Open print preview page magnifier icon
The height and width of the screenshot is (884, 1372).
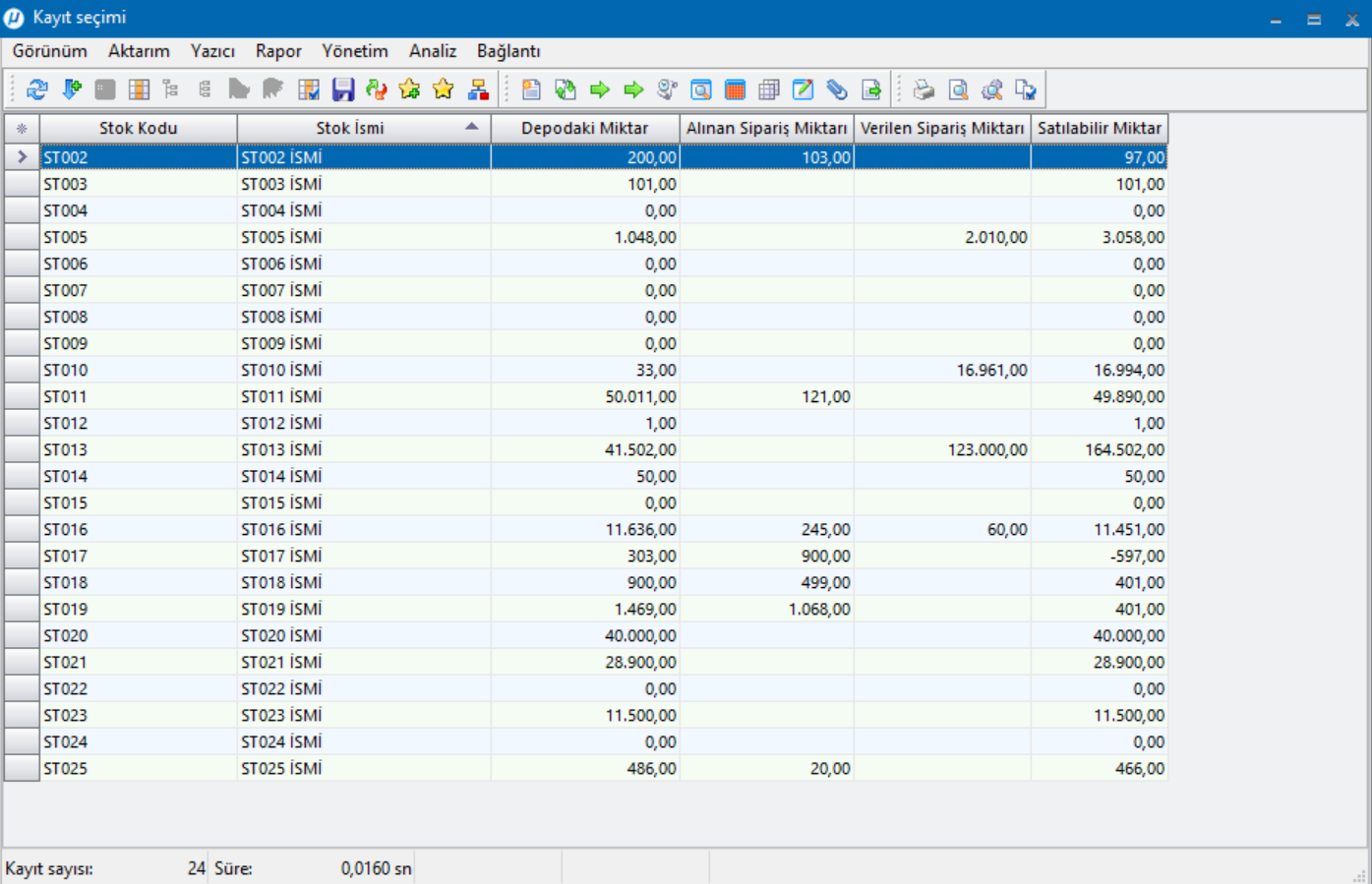click(958, 89)
